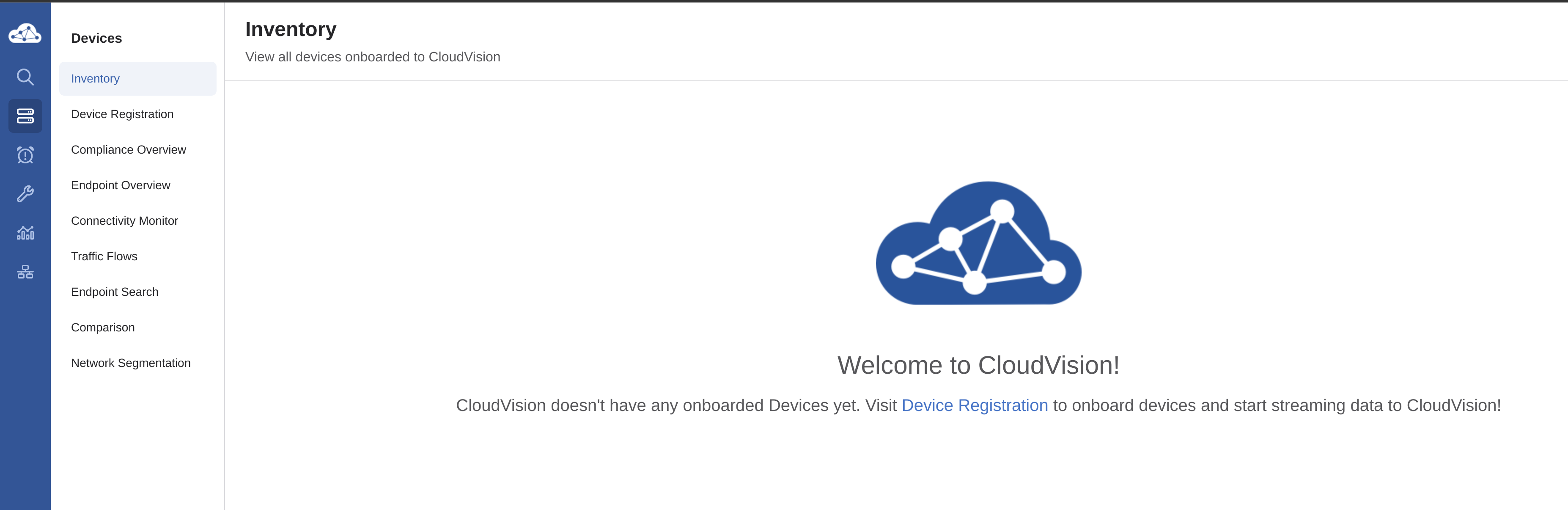The width and height of the screenshot is (1568, 510).
Task: Open the Topology network icon
Action: 25,272
